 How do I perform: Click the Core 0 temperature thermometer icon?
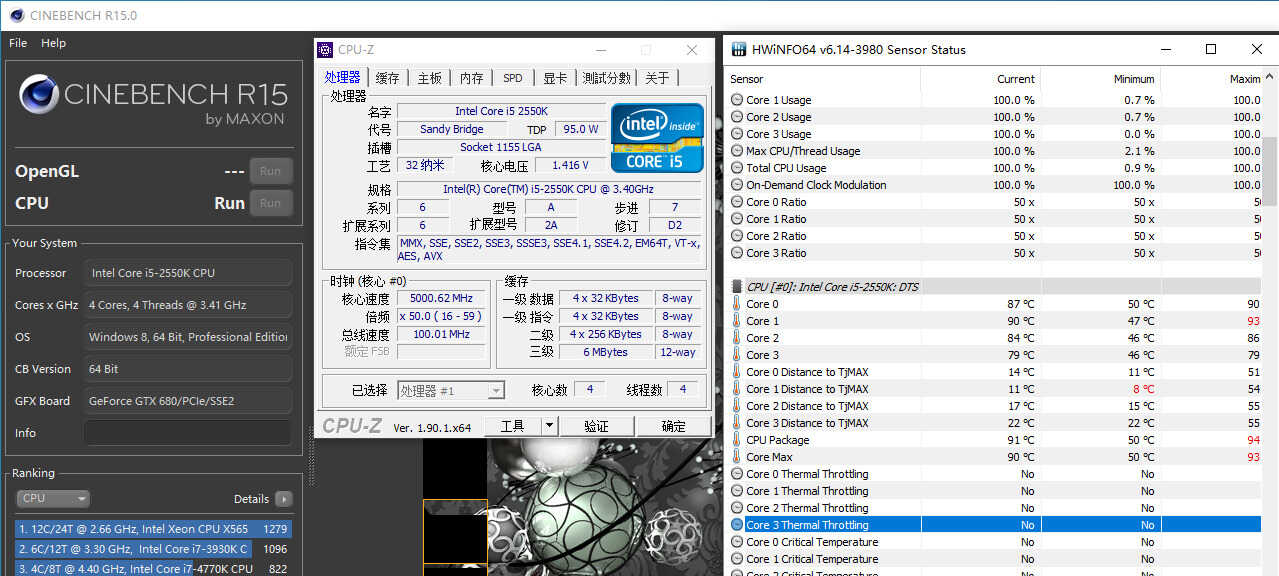(737, 304)
